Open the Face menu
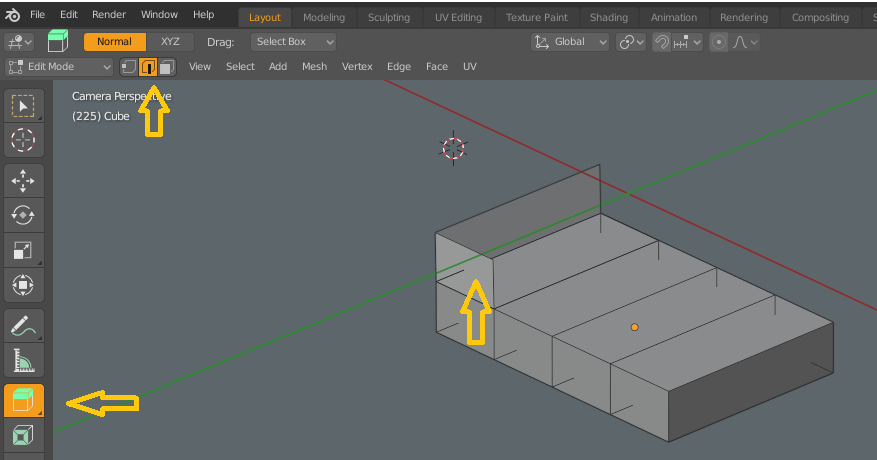This screenshot has width=877, height=460. click(x=437, y=67)
